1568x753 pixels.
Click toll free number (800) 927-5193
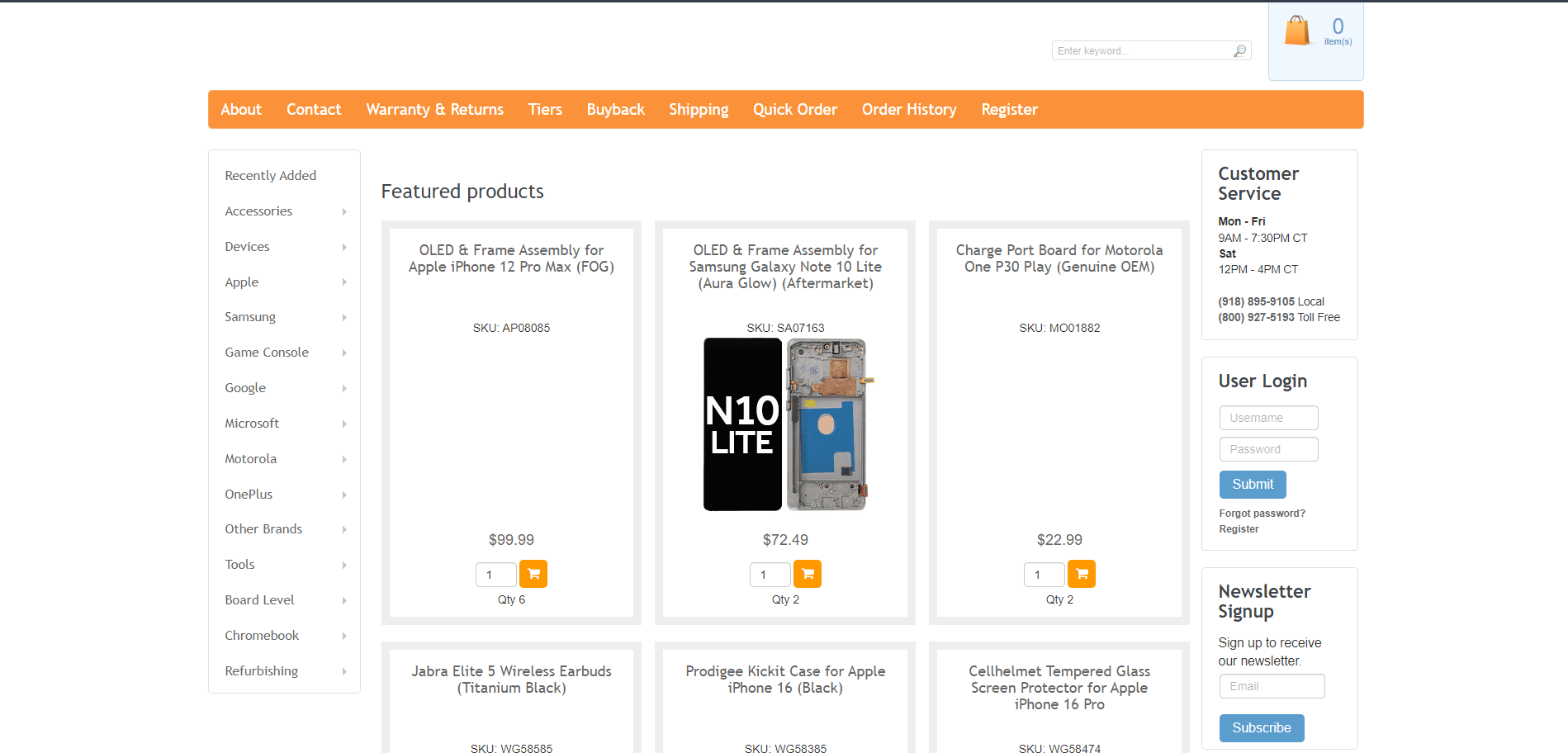(x=1256, y=317)
